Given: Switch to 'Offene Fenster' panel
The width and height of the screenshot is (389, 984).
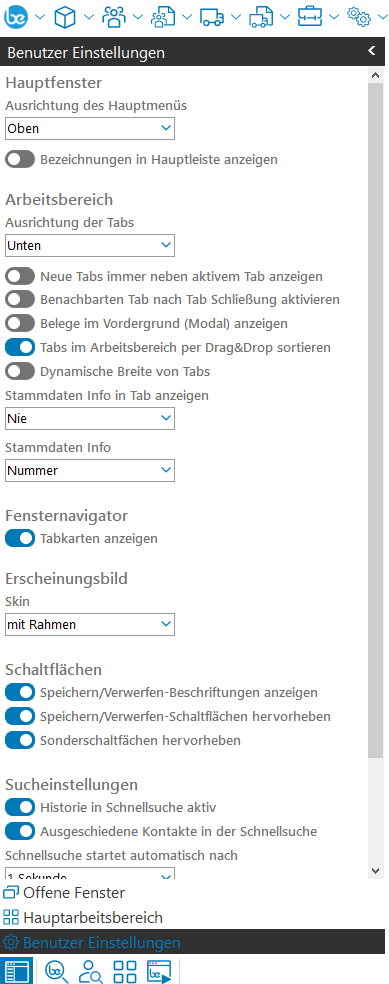Looking at the screenshot, I should [x=64, y=892].
